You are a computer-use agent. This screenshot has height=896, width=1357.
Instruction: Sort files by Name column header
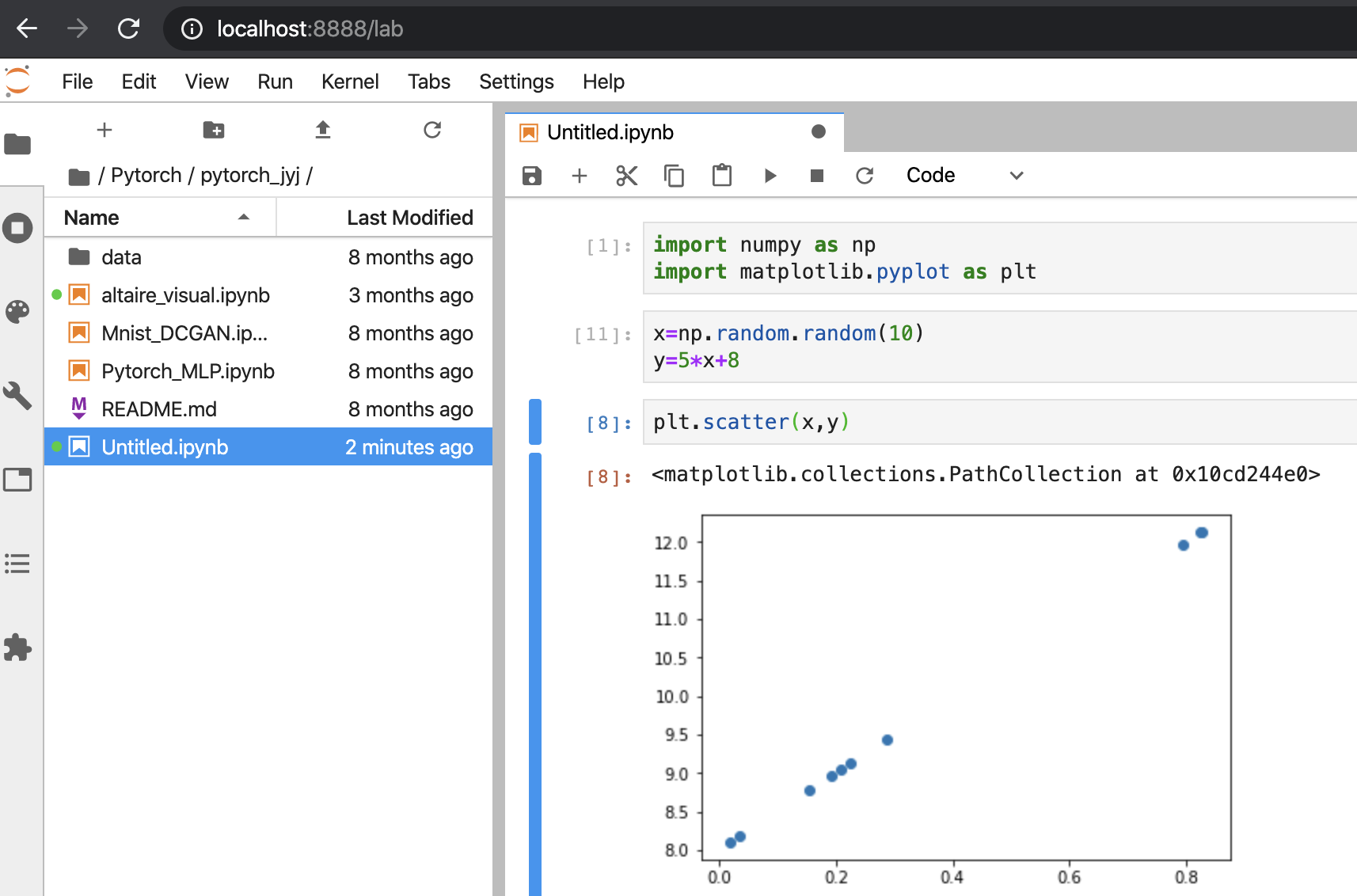click(x=92, y=218)
